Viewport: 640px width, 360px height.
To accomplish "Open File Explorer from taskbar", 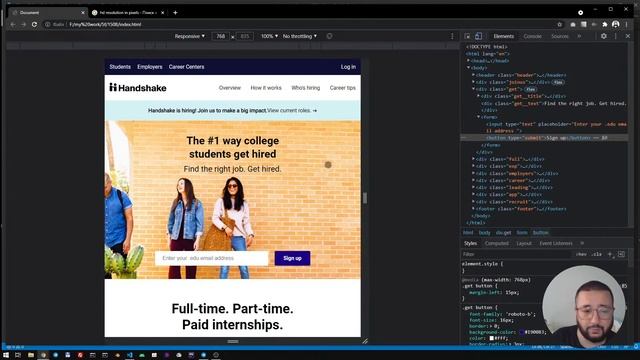I will click(31, 355).
